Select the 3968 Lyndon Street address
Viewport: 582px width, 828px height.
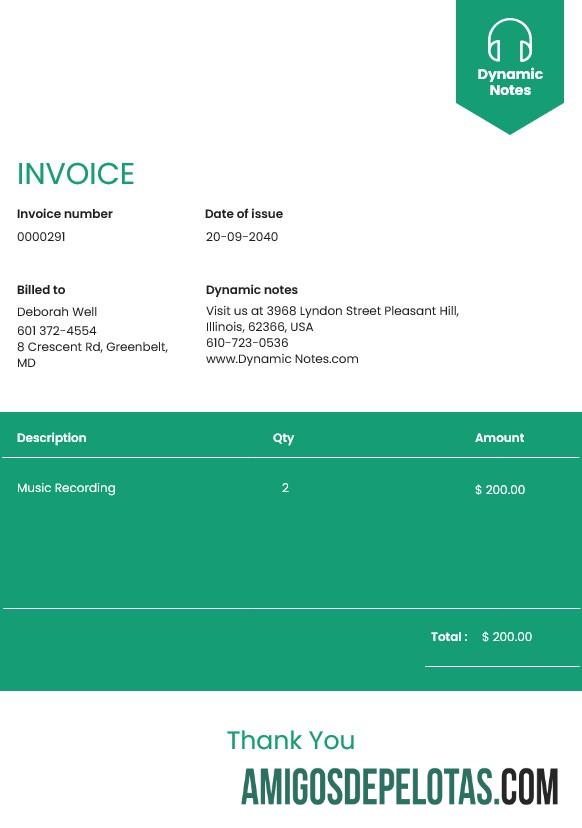click(x=332, y=318)
